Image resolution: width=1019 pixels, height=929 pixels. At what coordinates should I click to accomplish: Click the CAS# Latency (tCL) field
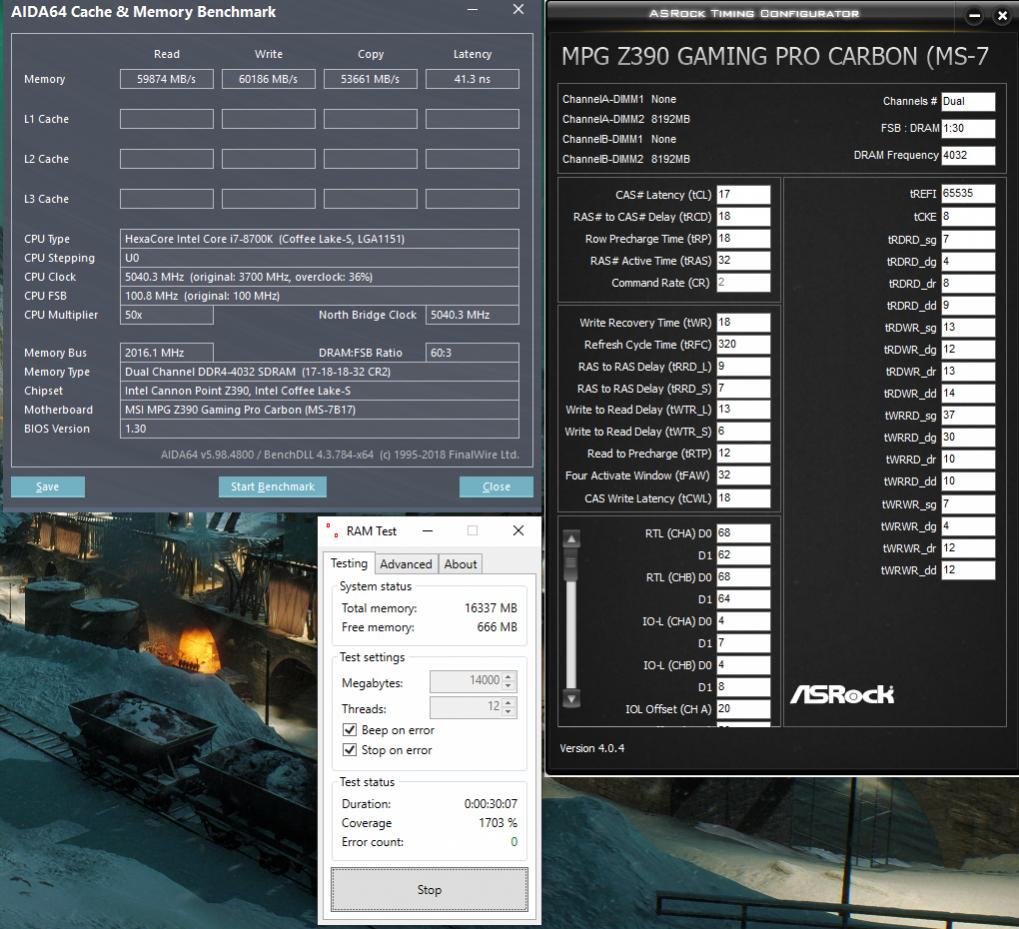[x=743, y=194]
